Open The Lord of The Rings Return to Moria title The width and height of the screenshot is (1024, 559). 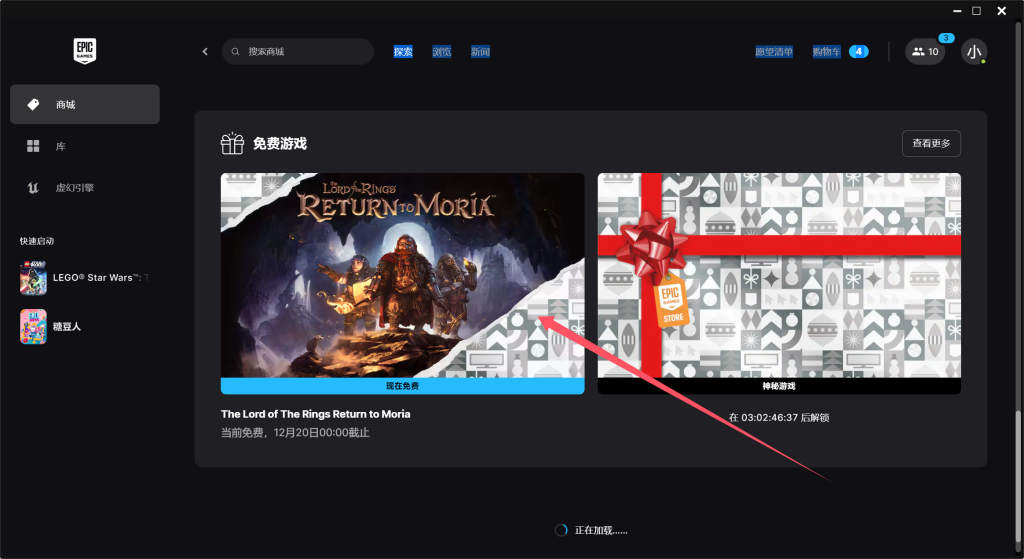click(315, 414)
